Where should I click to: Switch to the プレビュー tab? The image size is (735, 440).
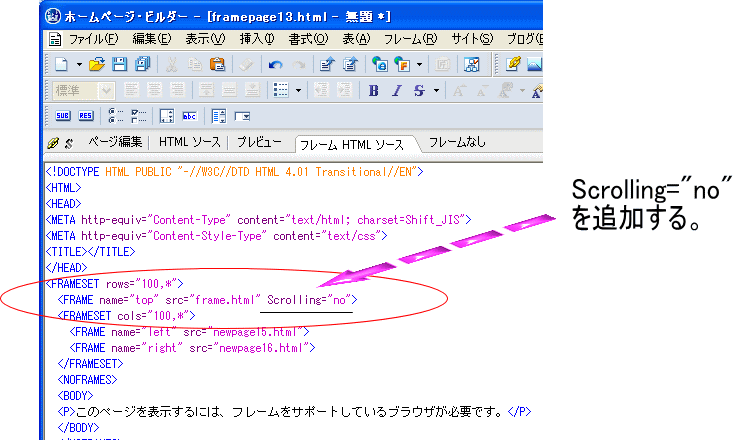tap(259, 142)
